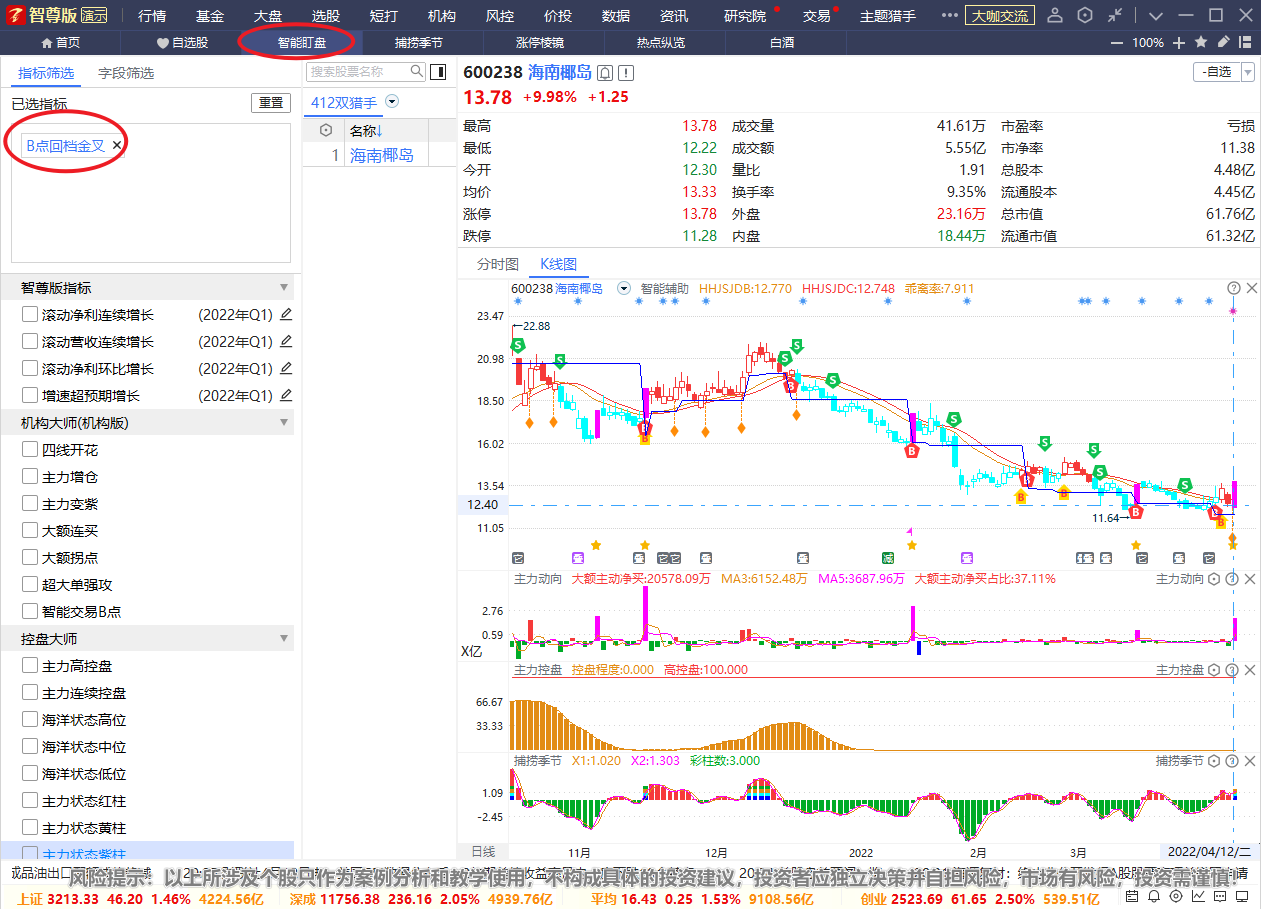Check the 滚动营收连续增长 checkbox
This screenshot has width=1261, height=909.
point(30,341)
